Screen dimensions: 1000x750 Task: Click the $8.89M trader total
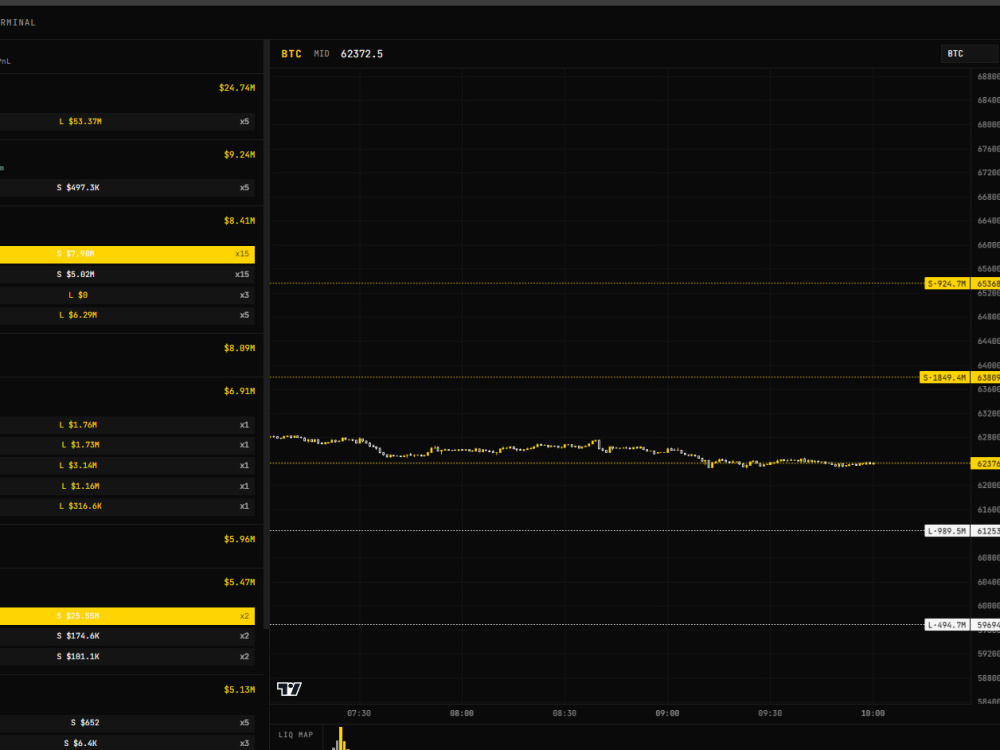pos(239,348)
